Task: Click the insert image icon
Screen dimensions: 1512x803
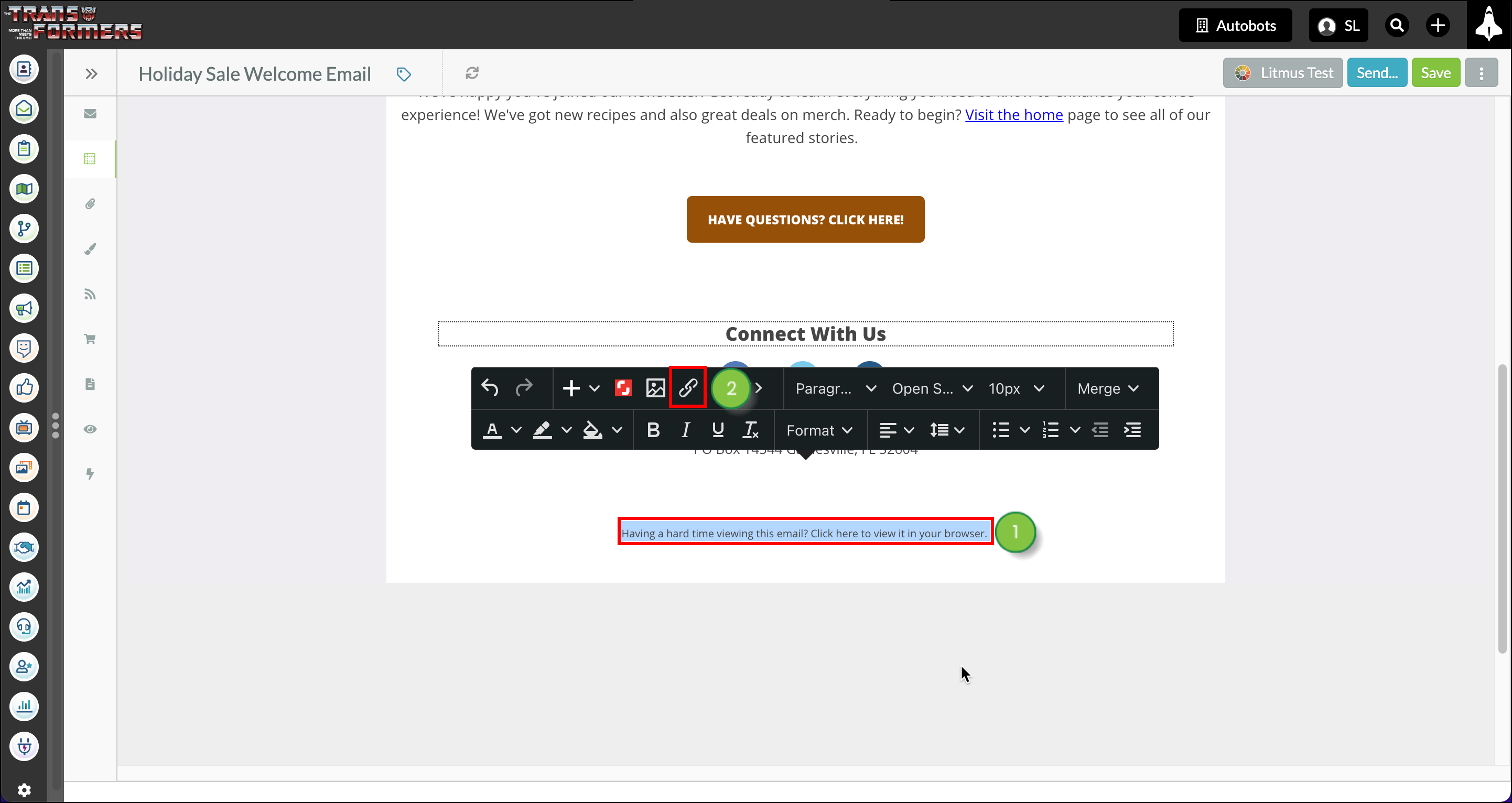Action: pyautogui.click(x=655, y=388)
